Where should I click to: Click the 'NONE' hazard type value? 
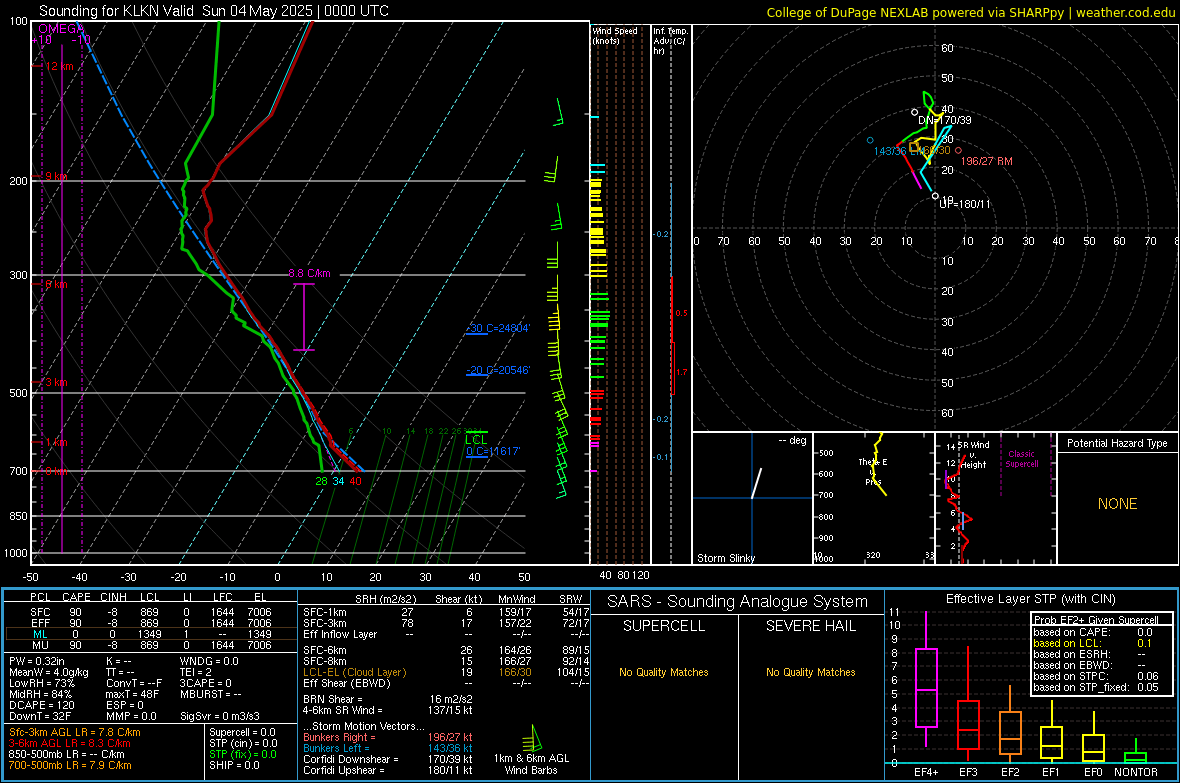pos(1117,504)
